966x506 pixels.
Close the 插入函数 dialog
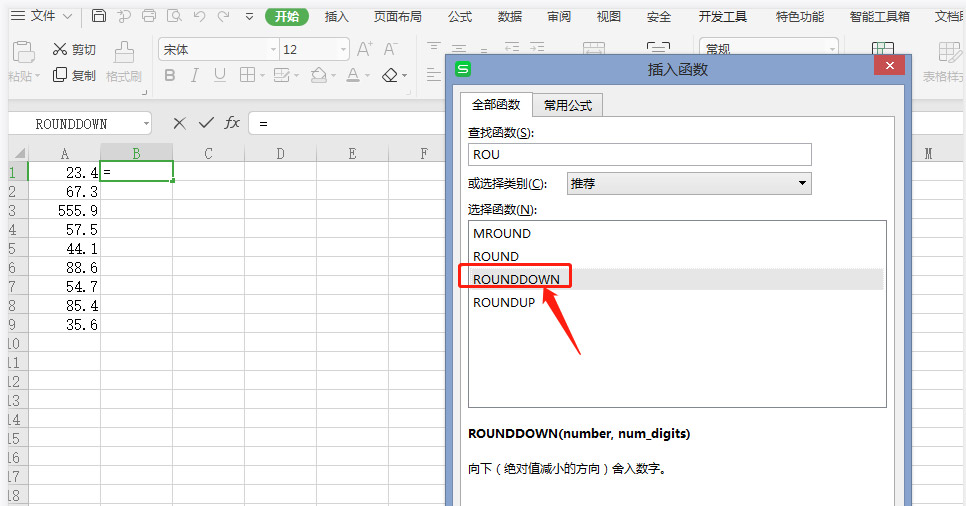tap(889, 65)
